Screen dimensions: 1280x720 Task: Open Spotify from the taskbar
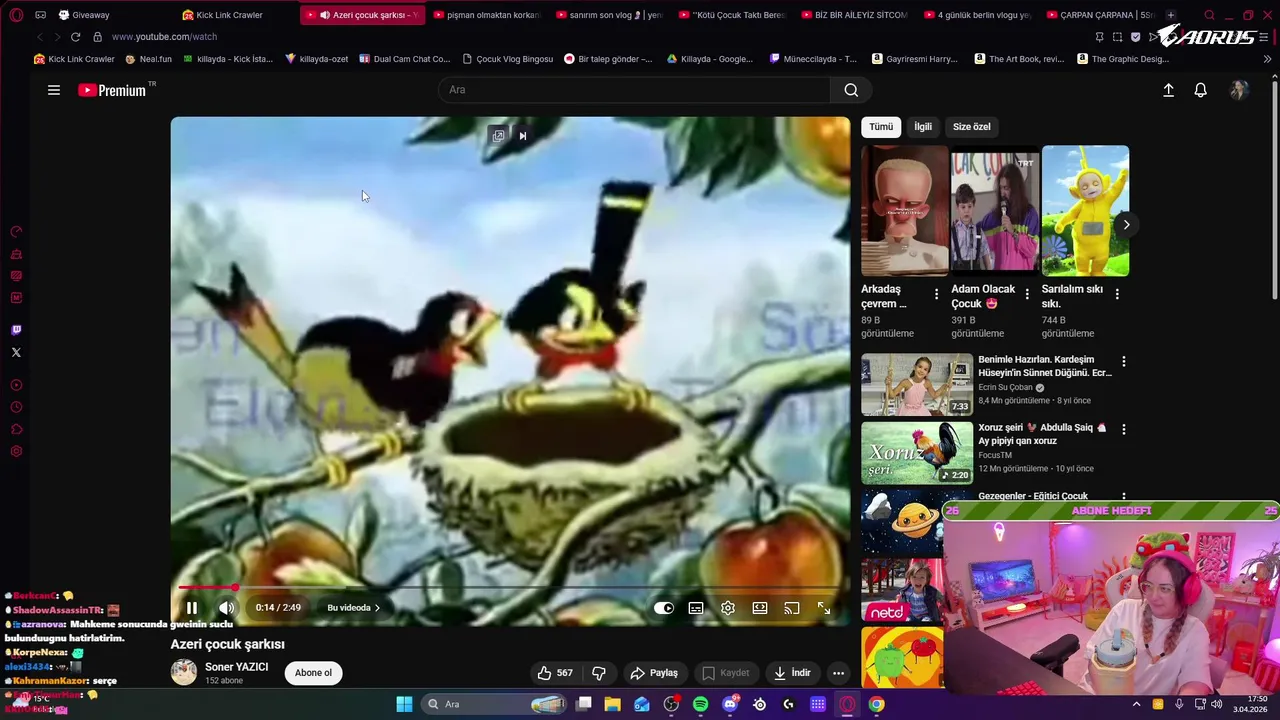coord(700,704)
